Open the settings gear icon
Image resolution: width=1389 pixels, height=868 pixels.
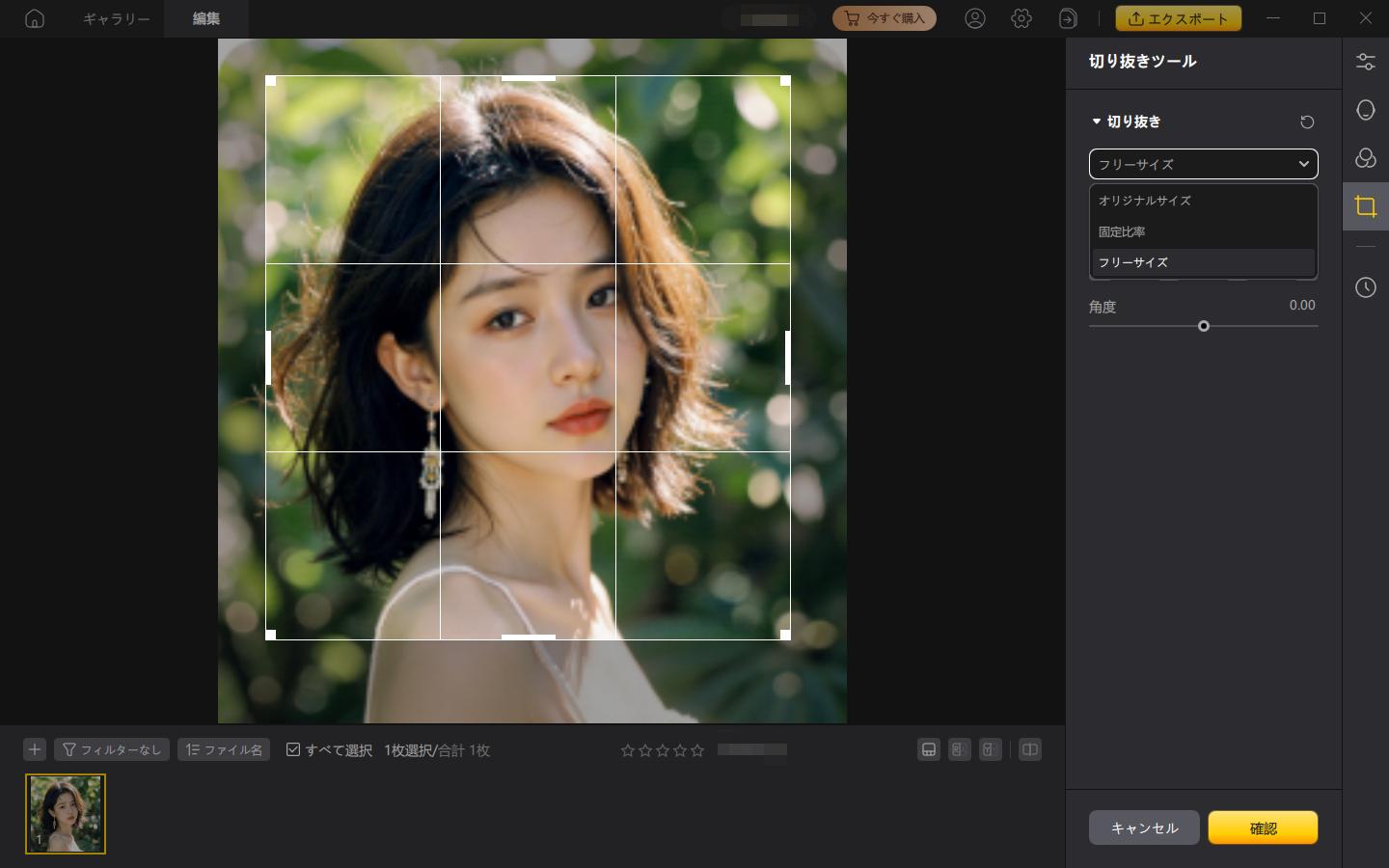coord(1021,18)
